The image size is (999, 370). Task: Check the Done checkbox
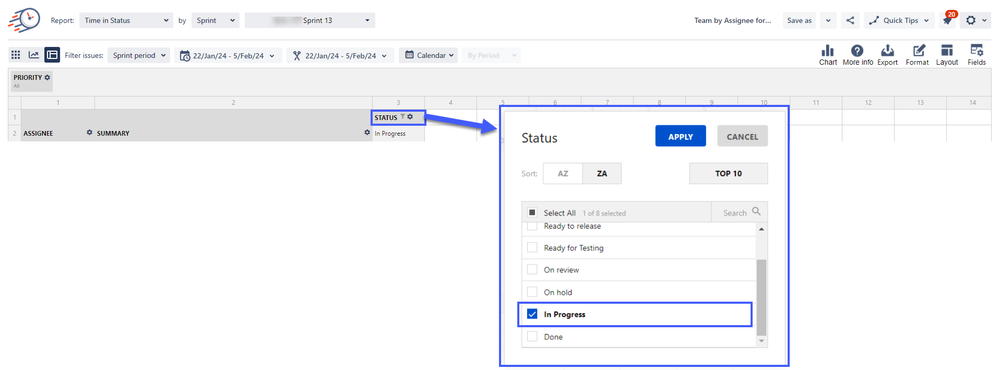pyautogui.click(x=532, y=337)
